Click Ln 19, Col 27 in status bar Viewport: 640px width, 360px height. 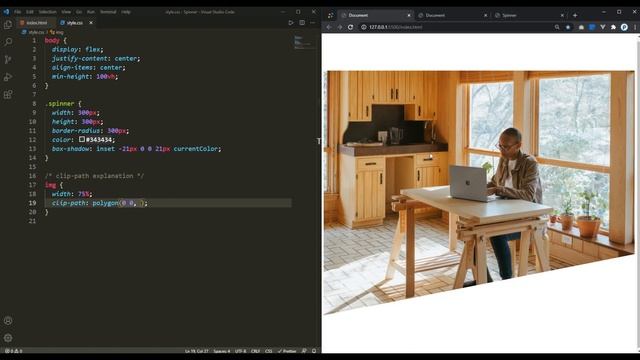point(196,351)
